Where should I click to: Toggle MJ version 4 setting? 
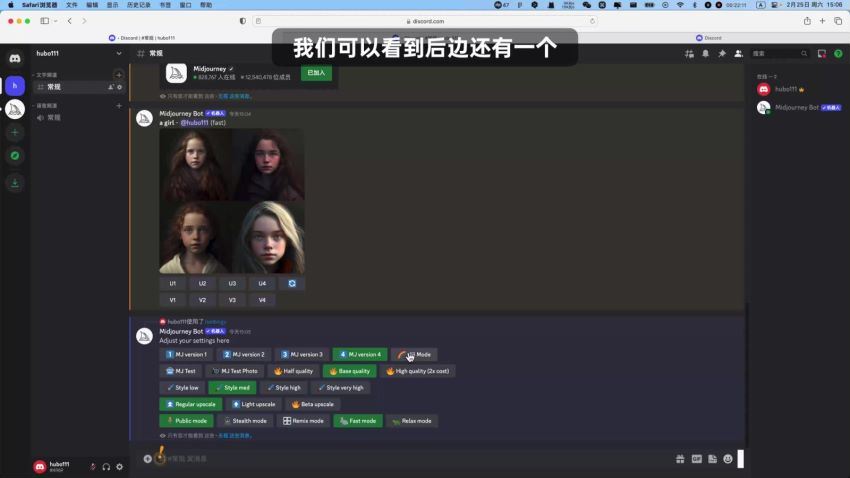pos(360,354)
